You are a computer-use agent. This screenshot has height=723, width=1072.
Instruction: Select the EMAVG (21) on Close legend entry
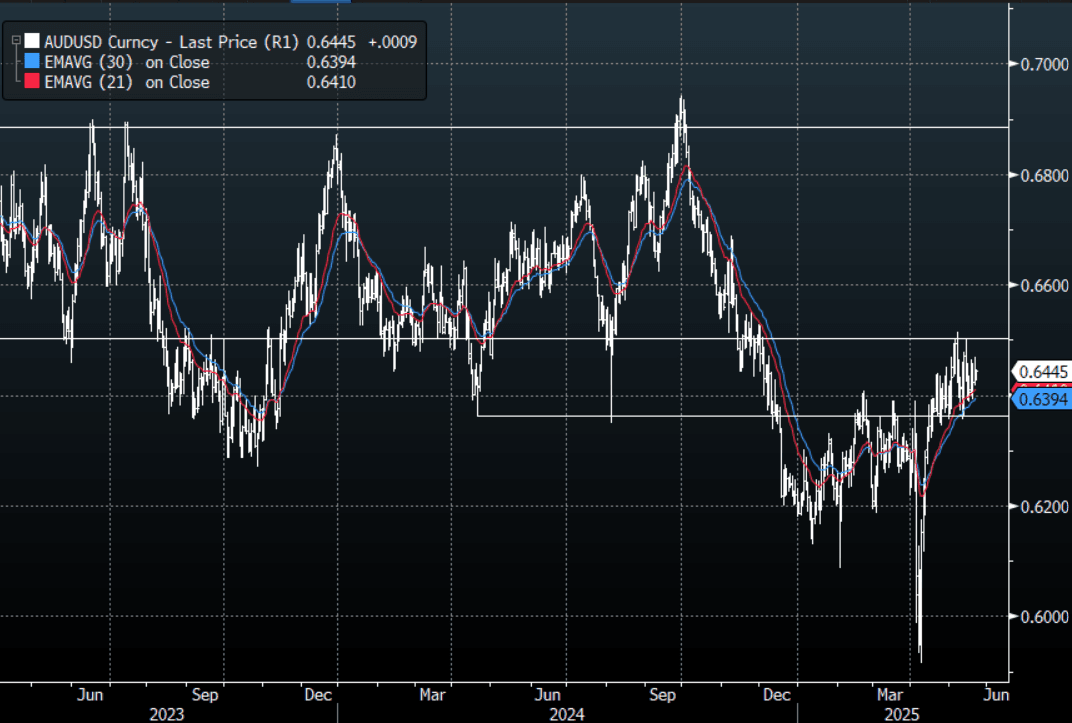point(127,82)
